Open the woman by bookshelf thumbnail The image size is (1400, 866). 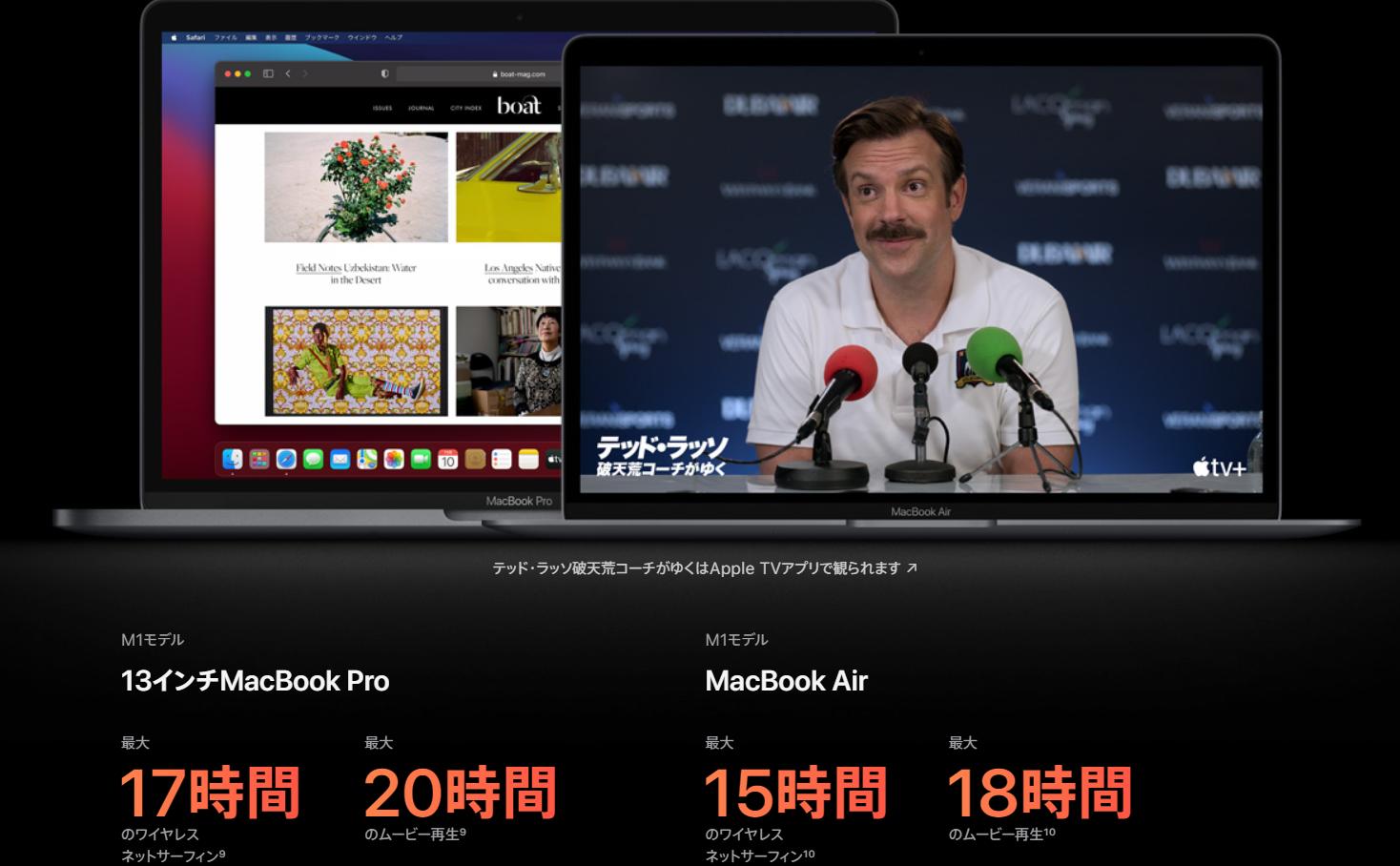pos(508,361)
